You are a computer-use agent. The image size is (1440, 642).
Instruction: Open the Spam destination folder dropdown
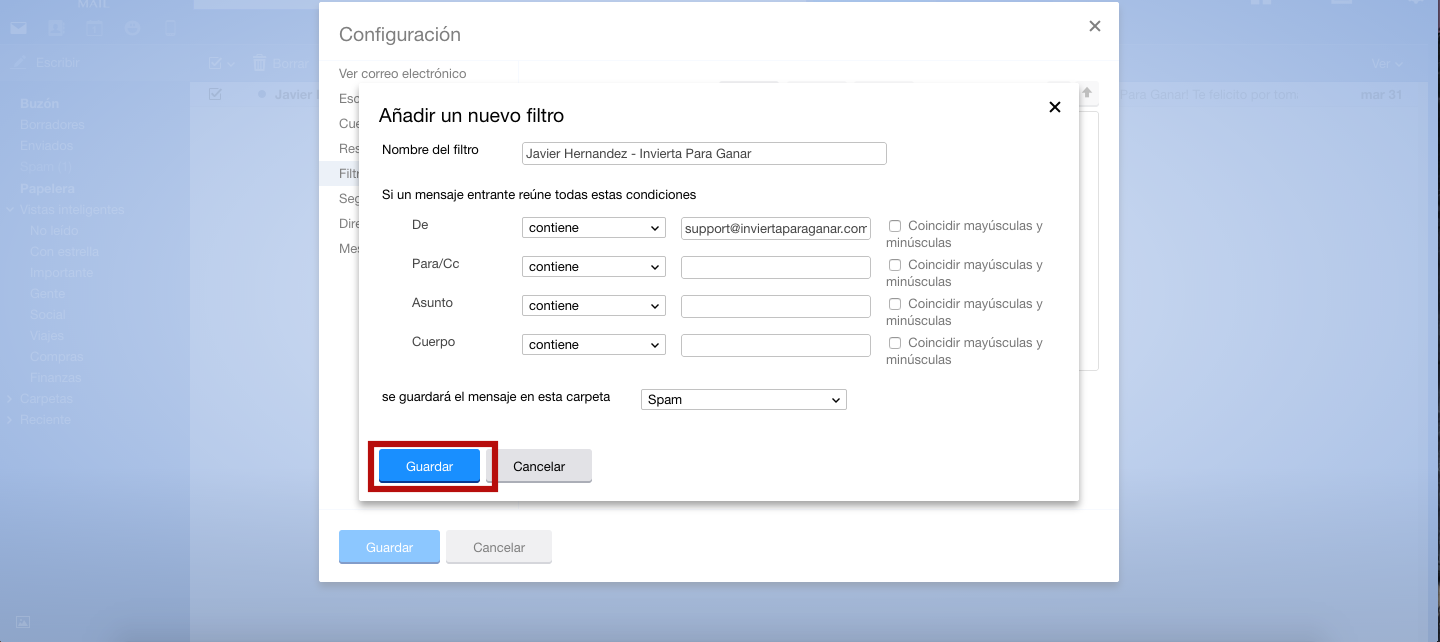743,400
